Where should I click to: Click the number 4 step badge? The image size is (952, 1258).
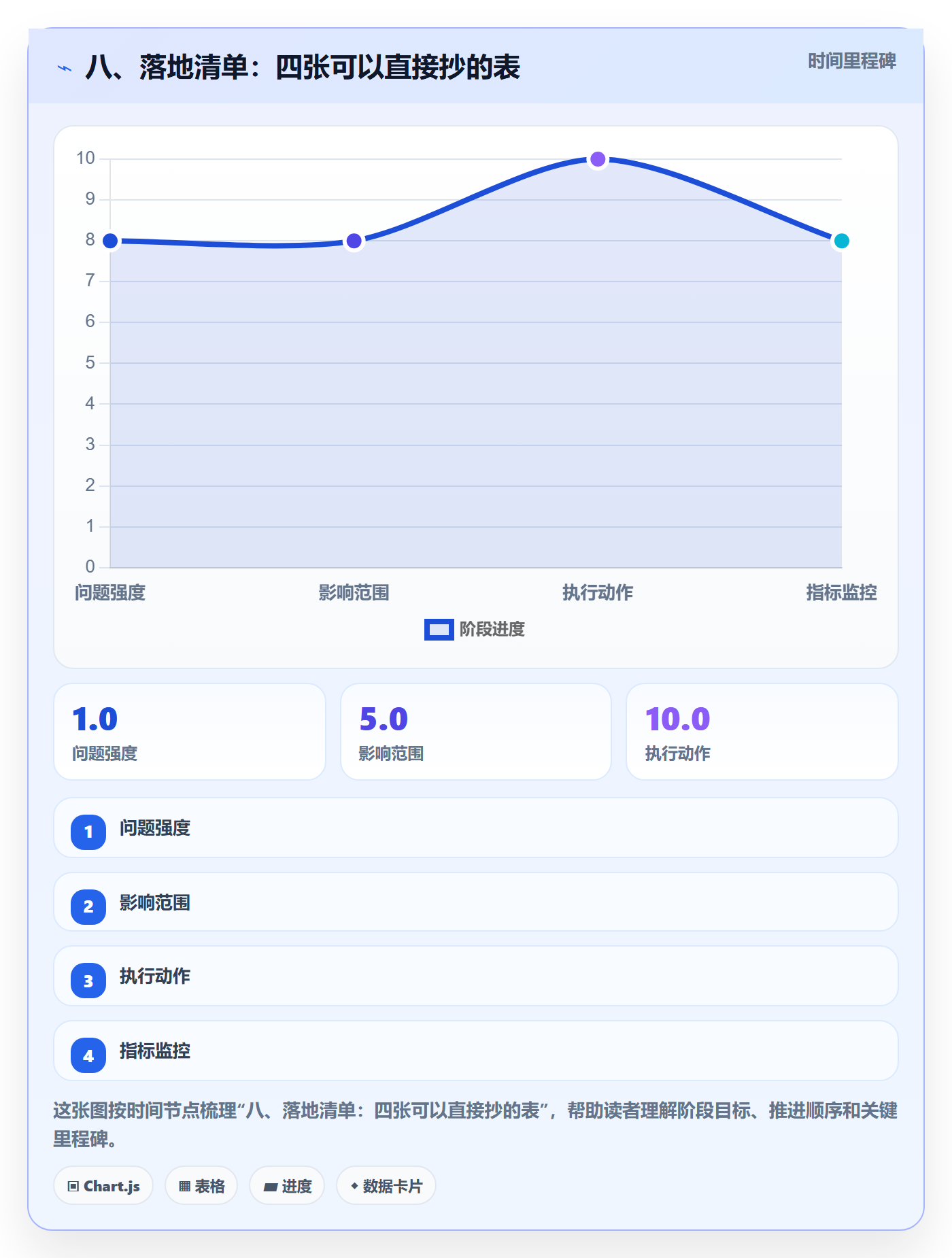[x=88, y=1056]
